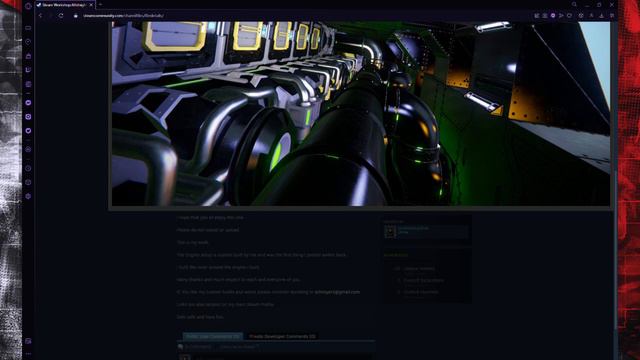Open Instagram in the browser sidebar
Image resolution: width=640 pixels, height=360 pixels.
click(x=28, y=117)
